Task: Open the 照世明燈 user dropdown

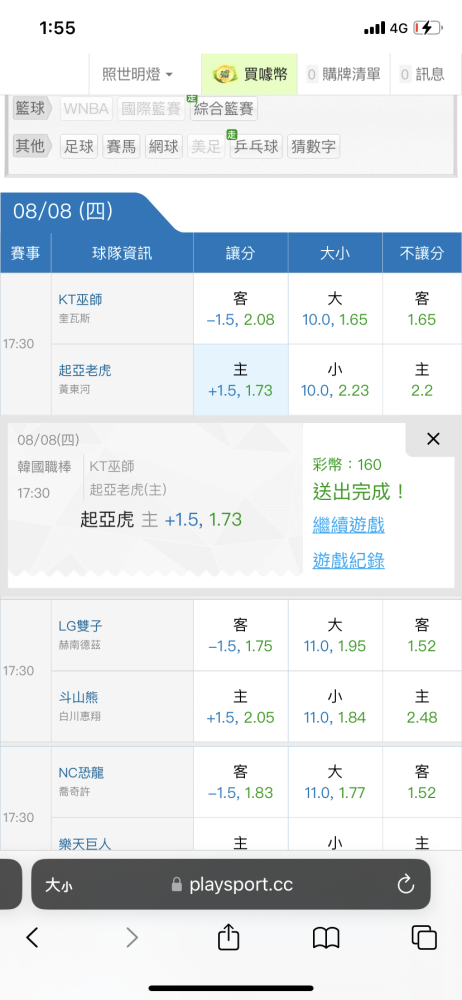Action: coord(138,75)
